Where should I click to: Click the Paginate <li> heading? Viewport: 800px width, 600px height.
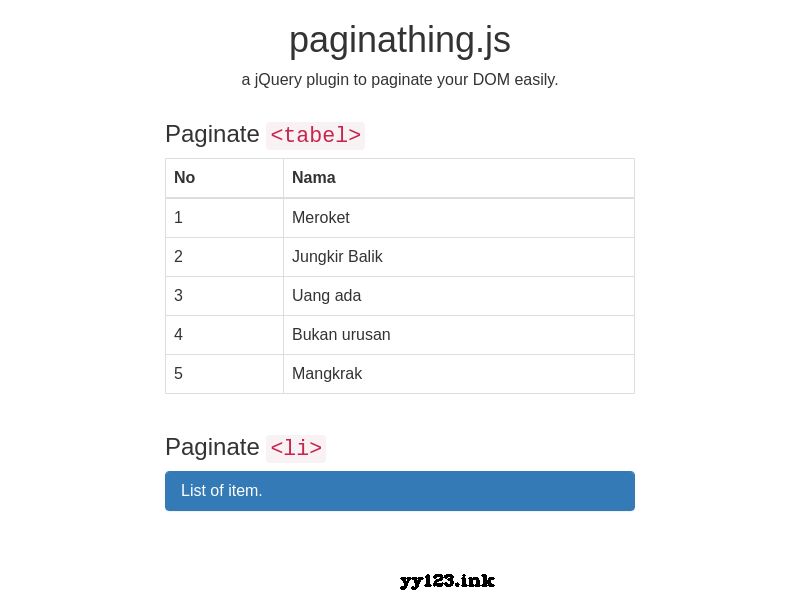(x=245, y=448)
